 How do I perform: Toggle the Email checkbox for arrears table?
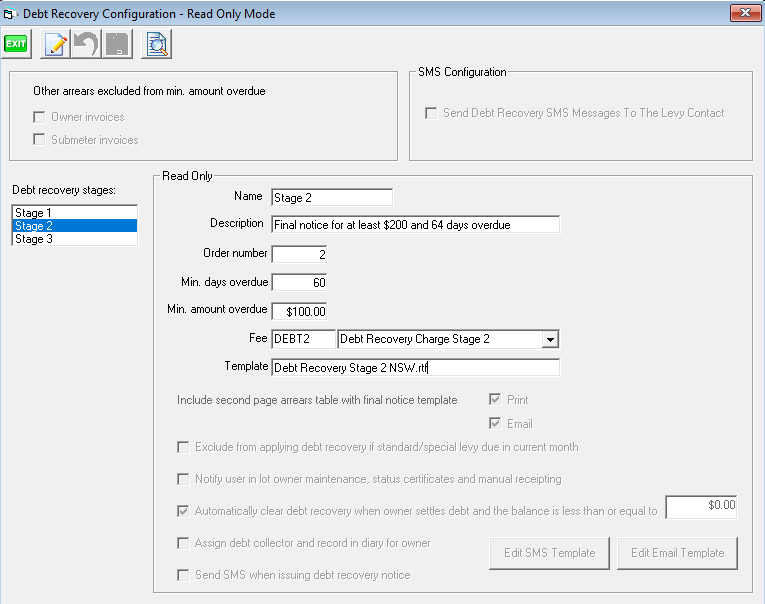(x=495, y=423)
